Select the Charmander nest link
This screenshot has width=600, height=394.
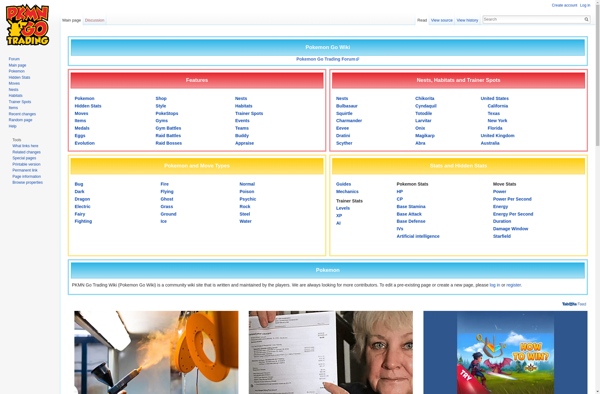tap(349, 120)
